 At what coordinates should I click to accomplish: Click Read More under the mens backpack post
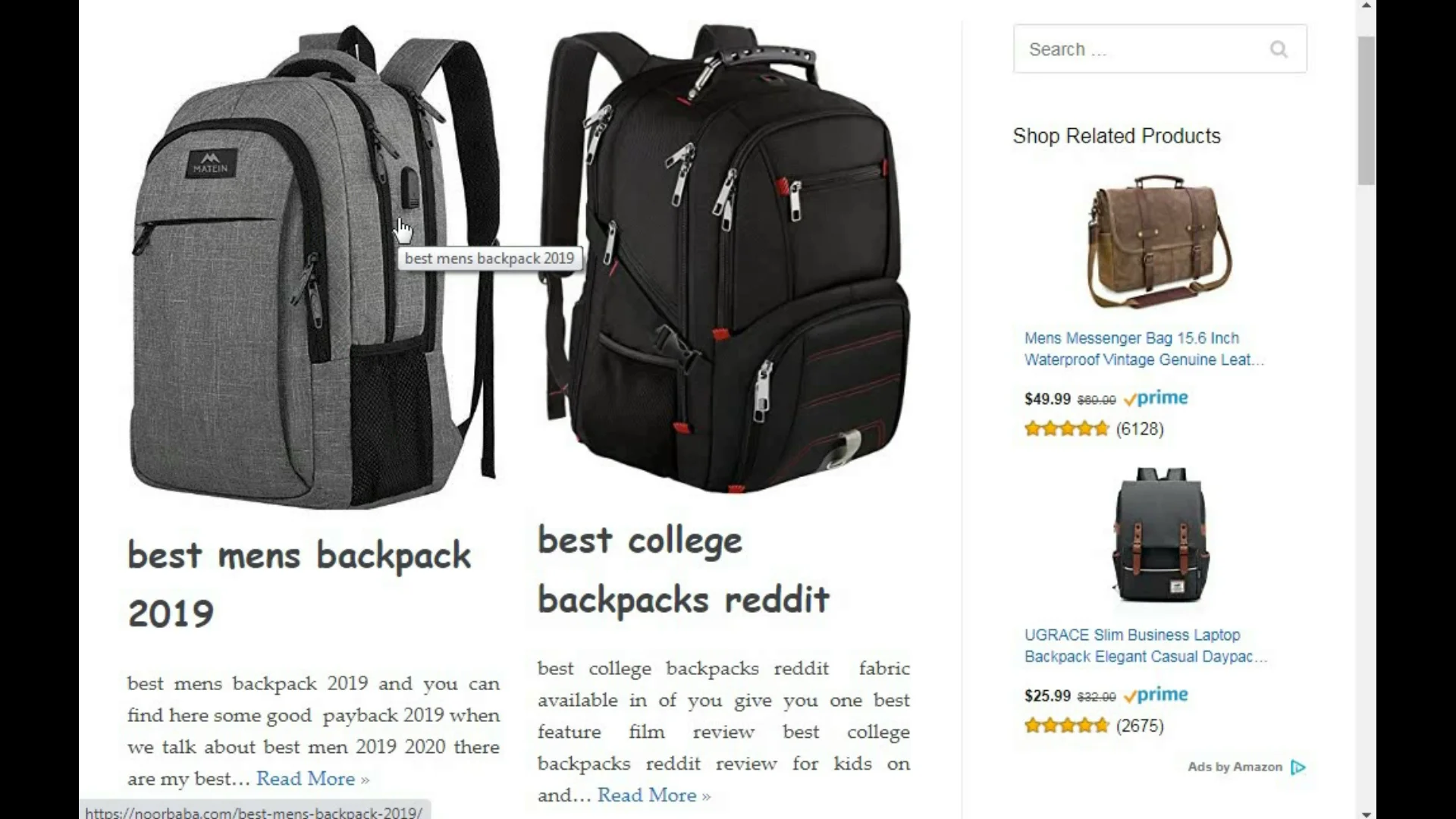click(x=312, y=779)
